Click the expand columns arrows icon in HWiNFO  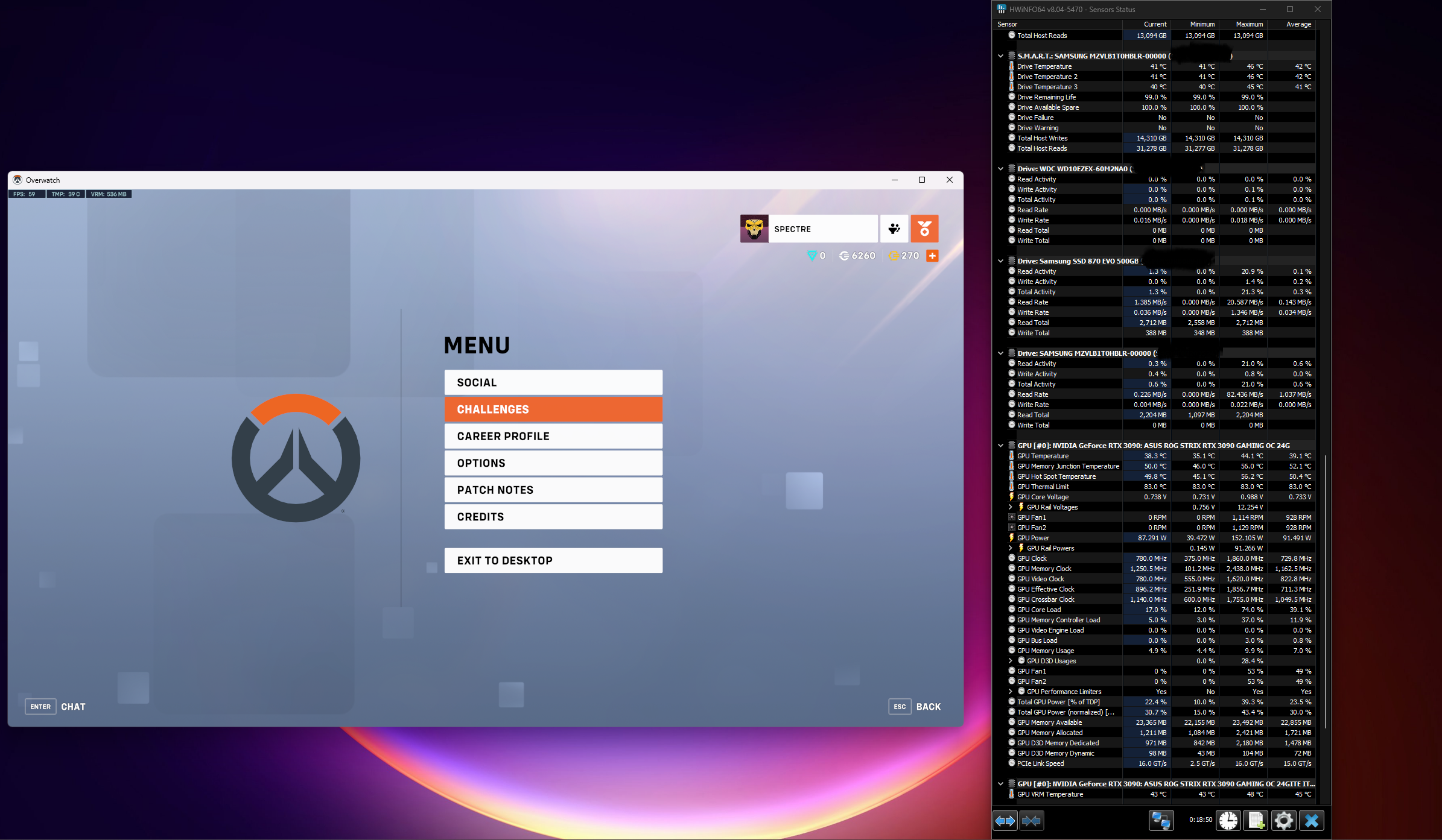point(1005,820)
